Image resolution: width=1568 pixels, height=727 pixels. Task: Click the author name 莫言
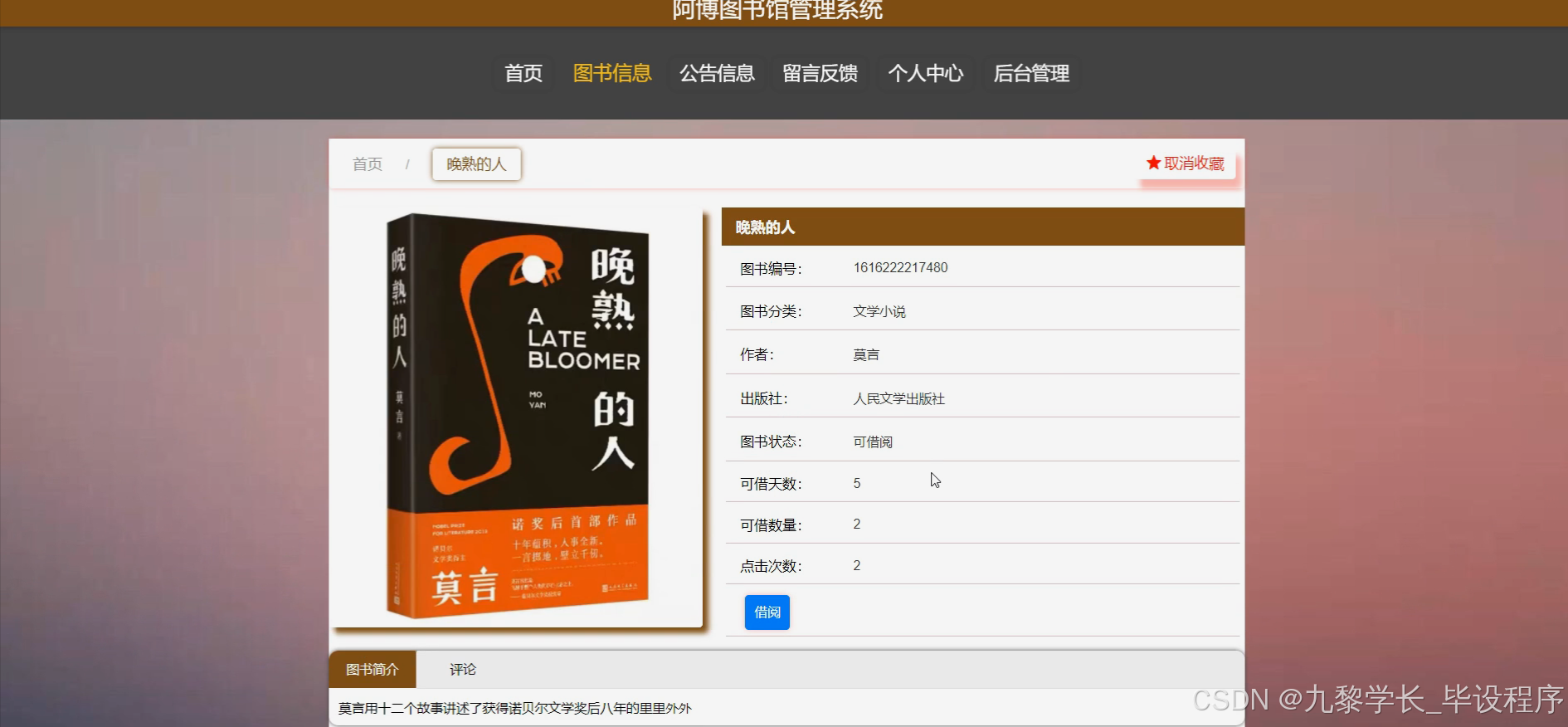pos(866,354)
